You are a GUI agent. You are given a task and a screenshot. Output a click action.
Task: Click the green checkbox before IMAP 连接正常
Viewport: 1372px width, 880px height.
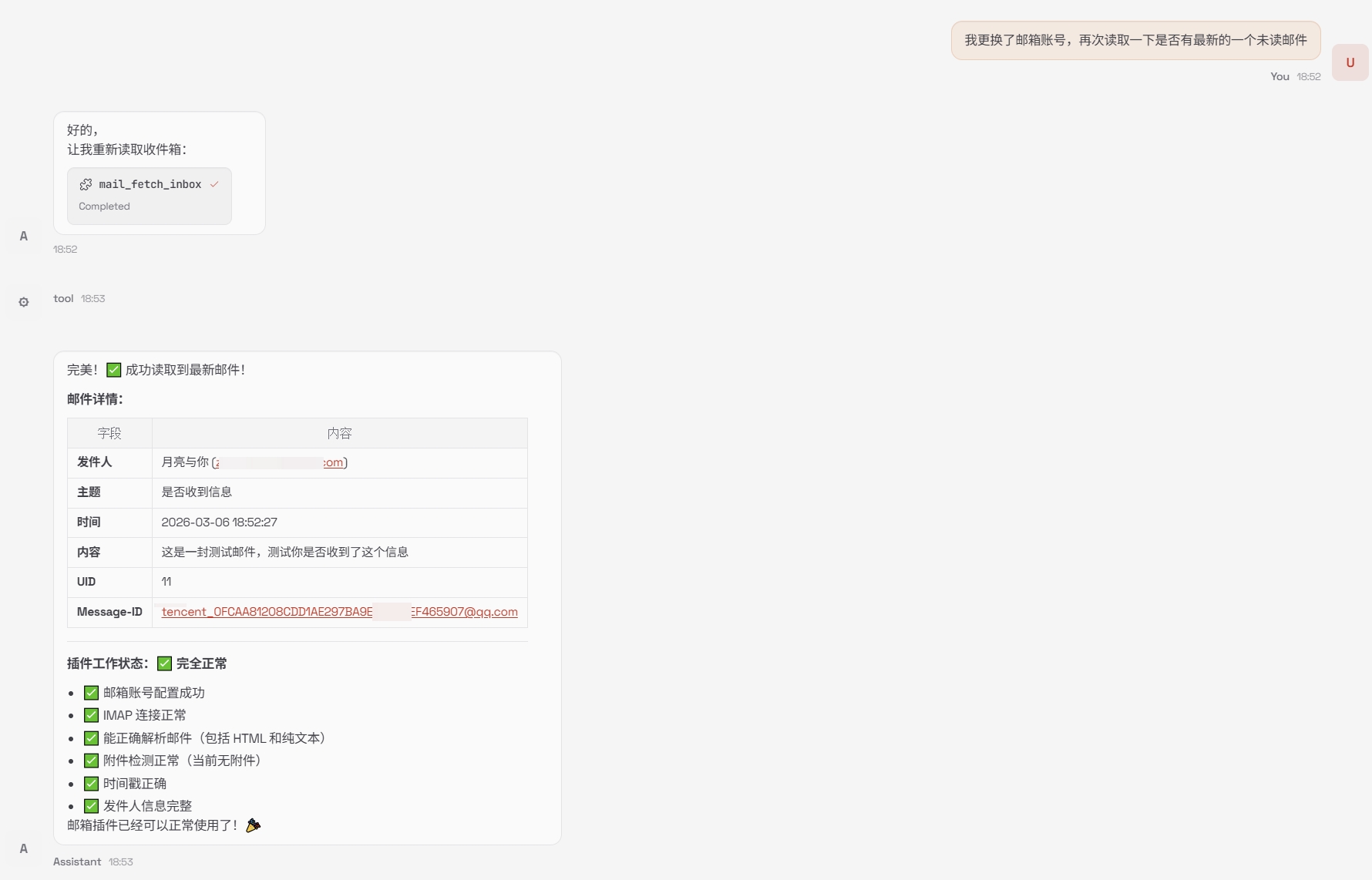pyautogui.click(x=91, y=715)
